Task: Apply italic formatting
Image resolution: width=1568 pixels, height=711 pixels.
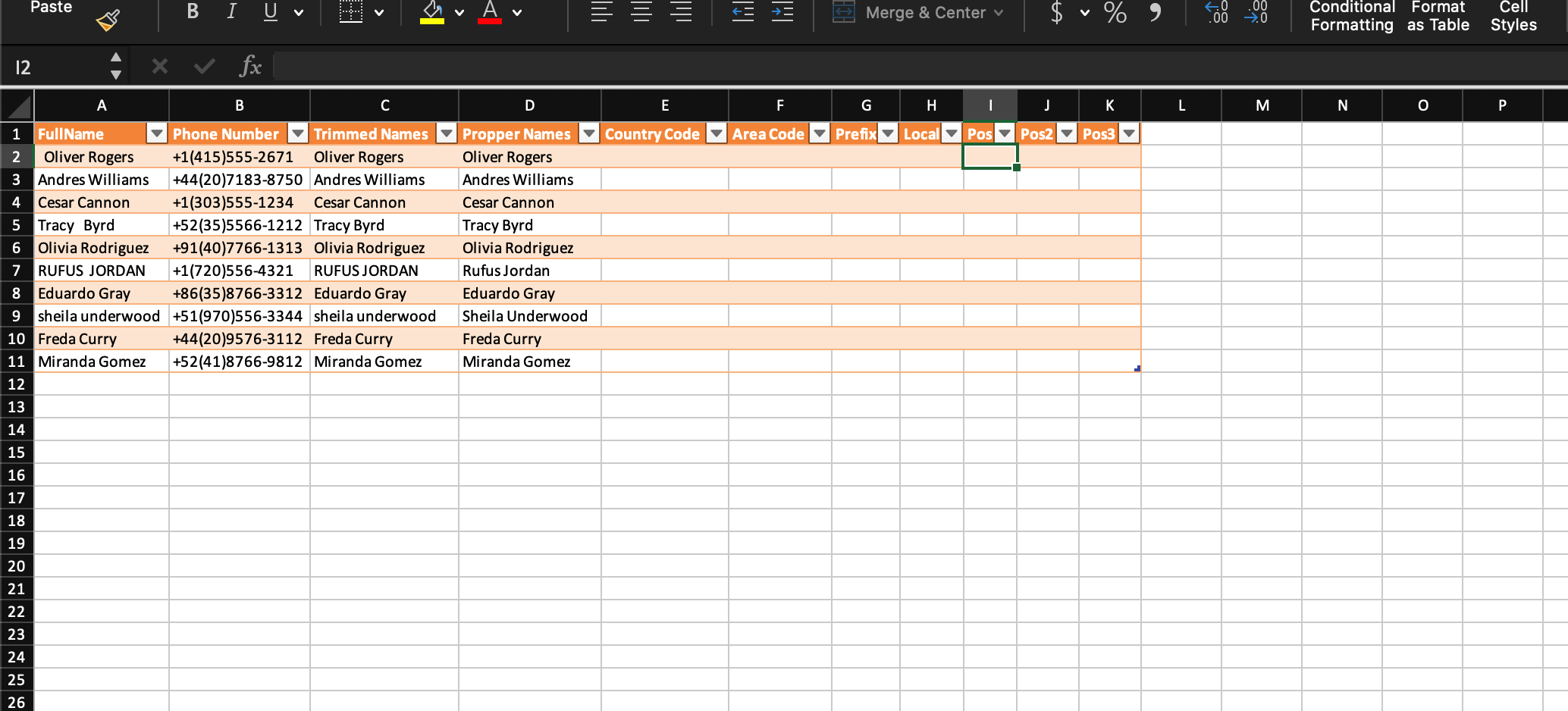Action: (231, 11)
